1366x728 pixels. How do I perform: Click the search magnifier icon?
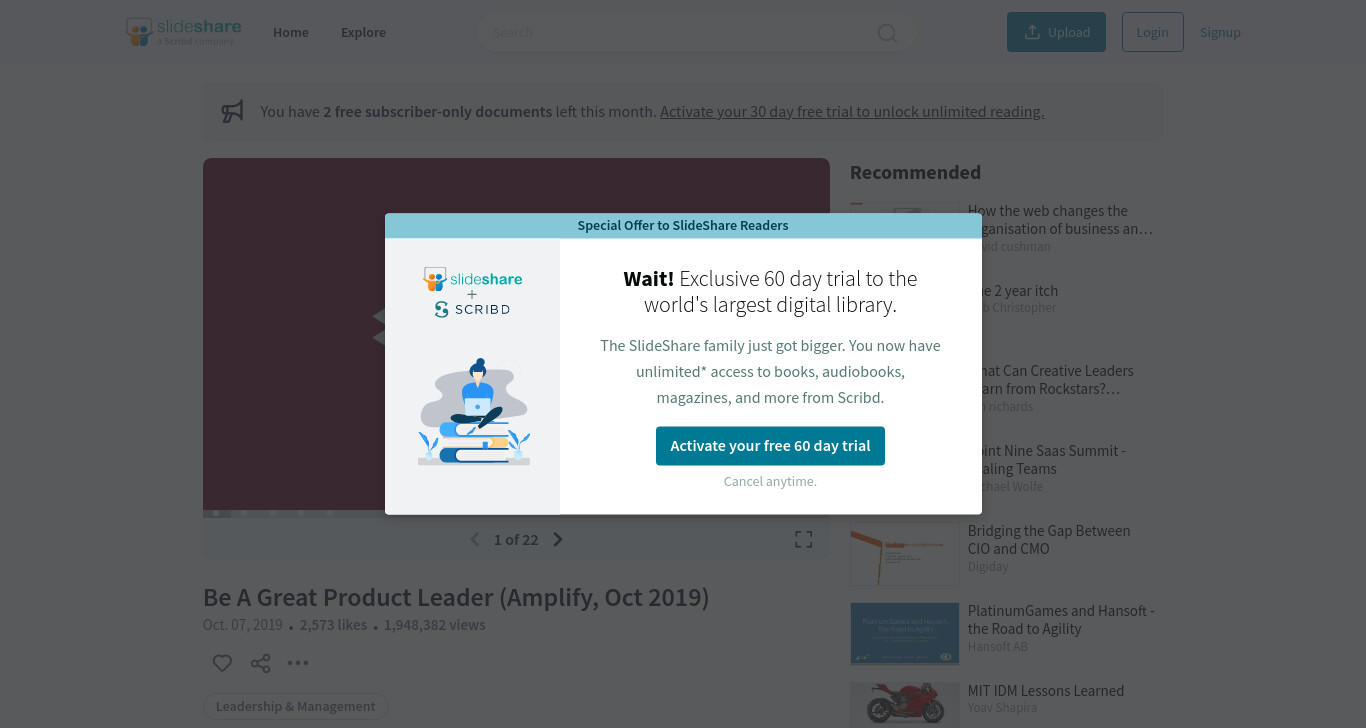887,33
